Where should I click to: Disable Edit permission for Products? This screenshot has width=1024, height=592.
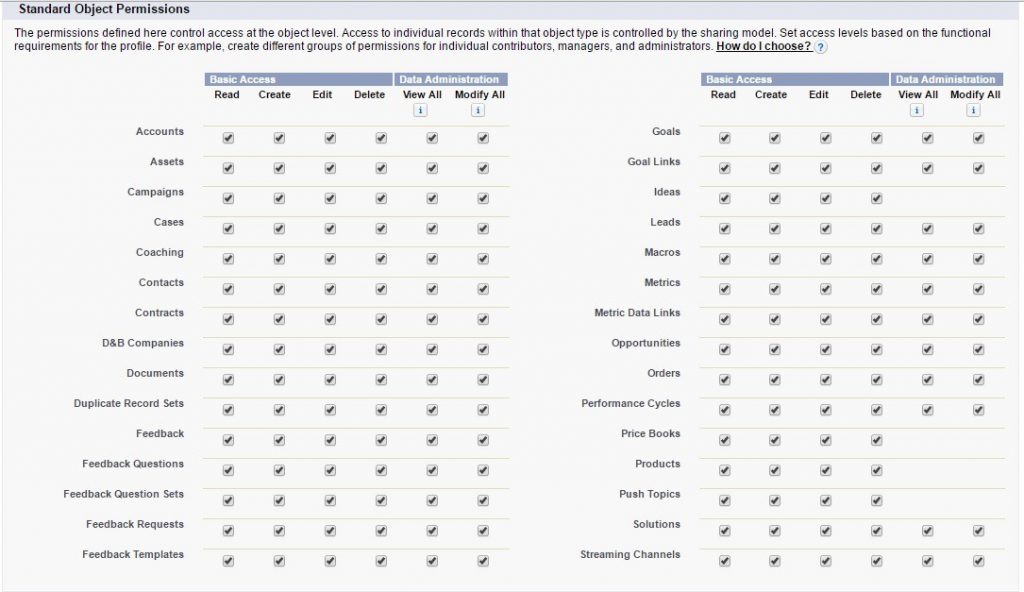(826, 470)
